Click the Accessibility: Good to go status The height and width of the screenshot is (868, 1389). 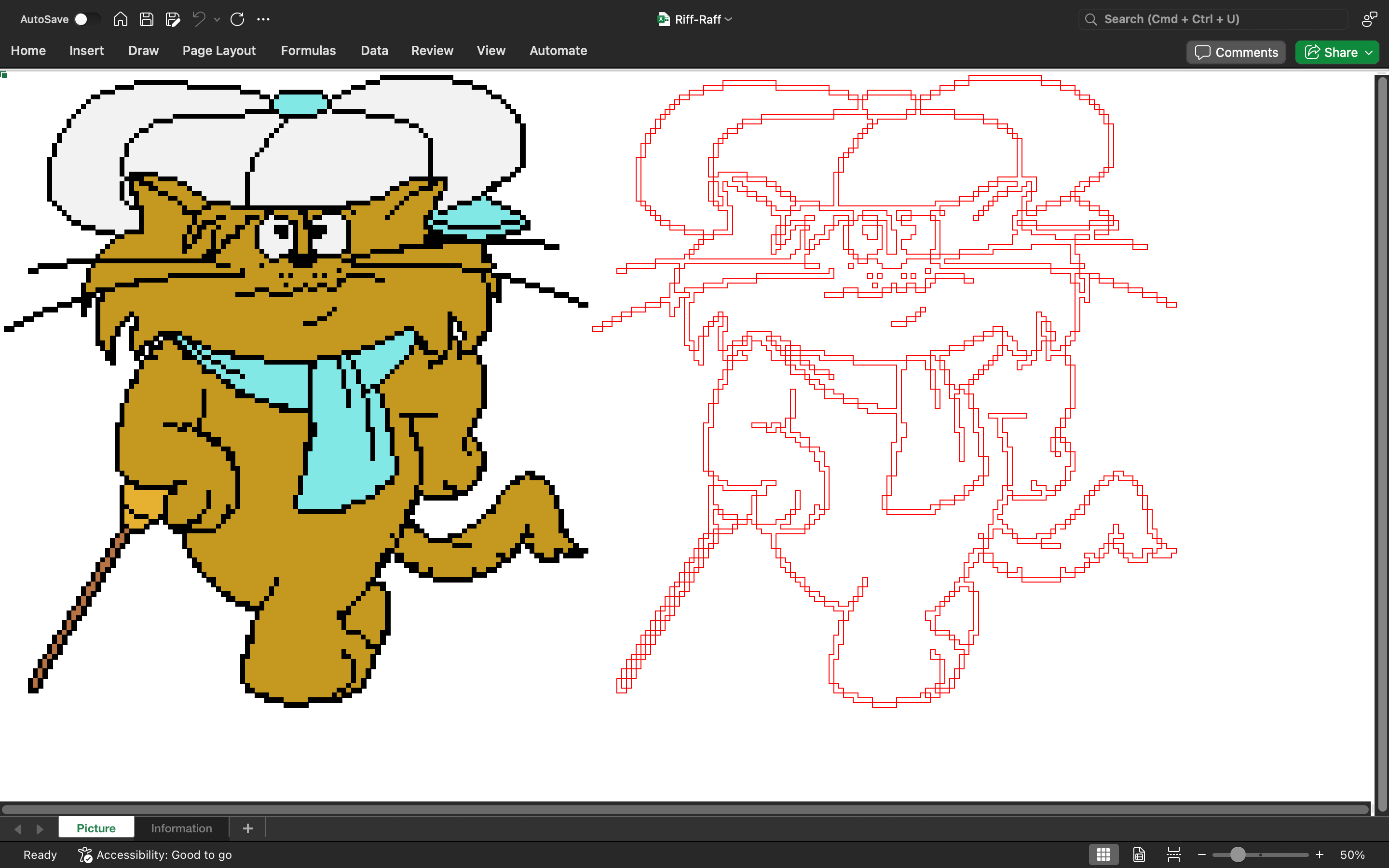[155, 855]
